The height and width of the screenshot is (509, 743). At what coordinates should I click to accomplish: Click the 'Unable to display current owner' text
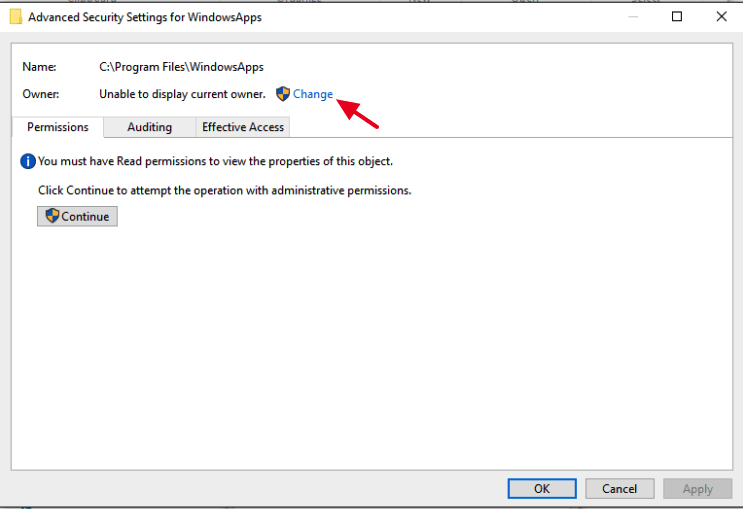tap(182, 94)
